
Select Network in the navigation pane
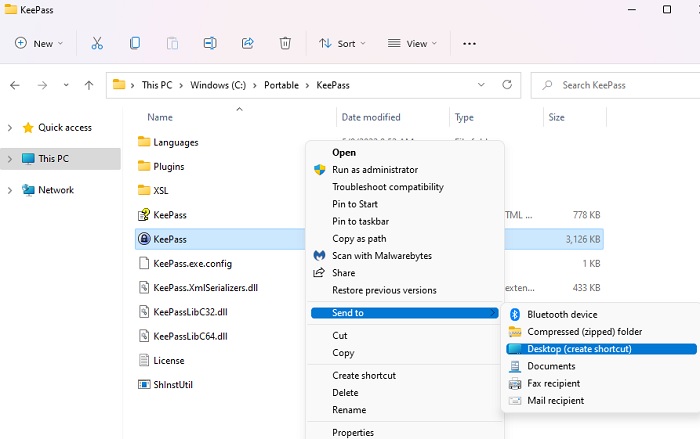click(56, 190)
